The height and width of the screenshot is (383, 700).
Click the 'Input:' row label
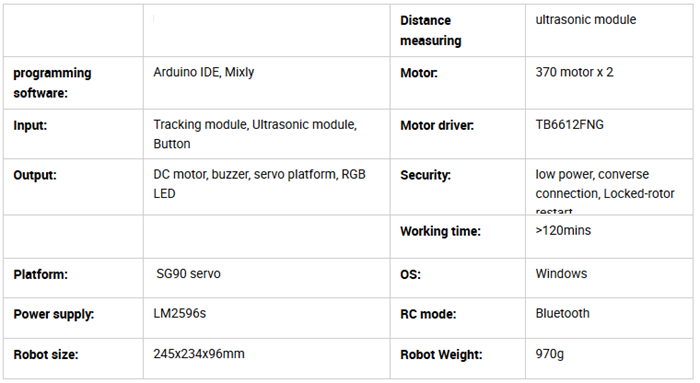click(30, 125)
